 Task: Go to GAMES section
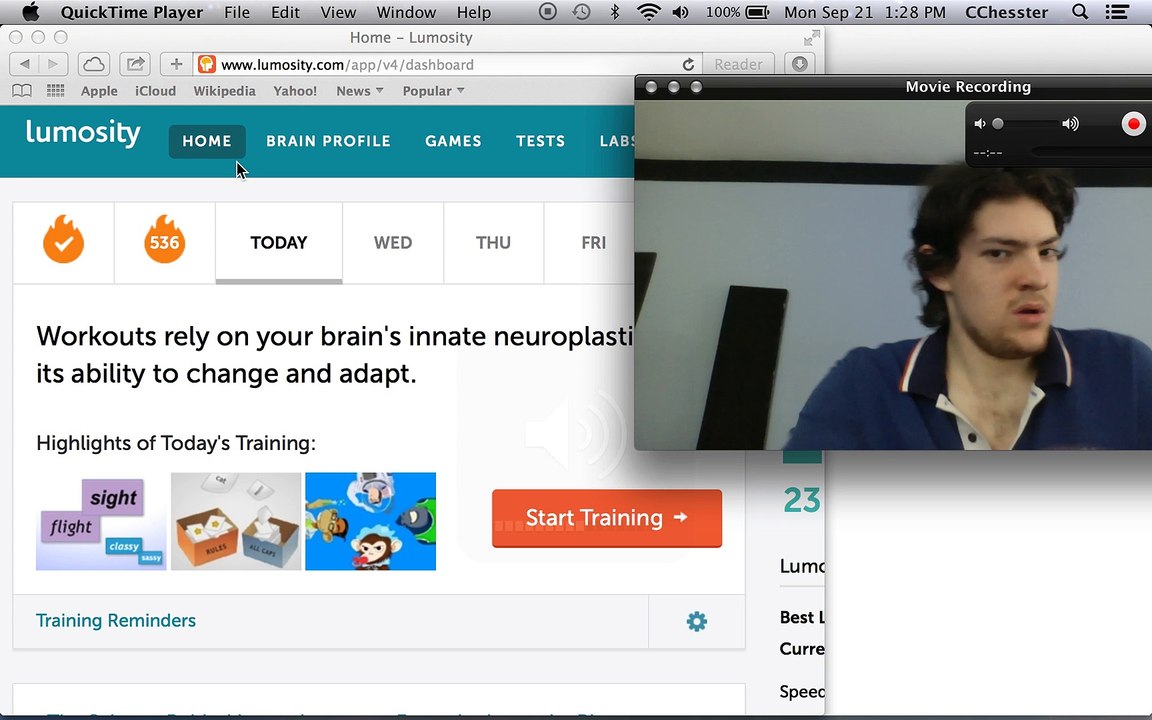(x=453, y=141)
